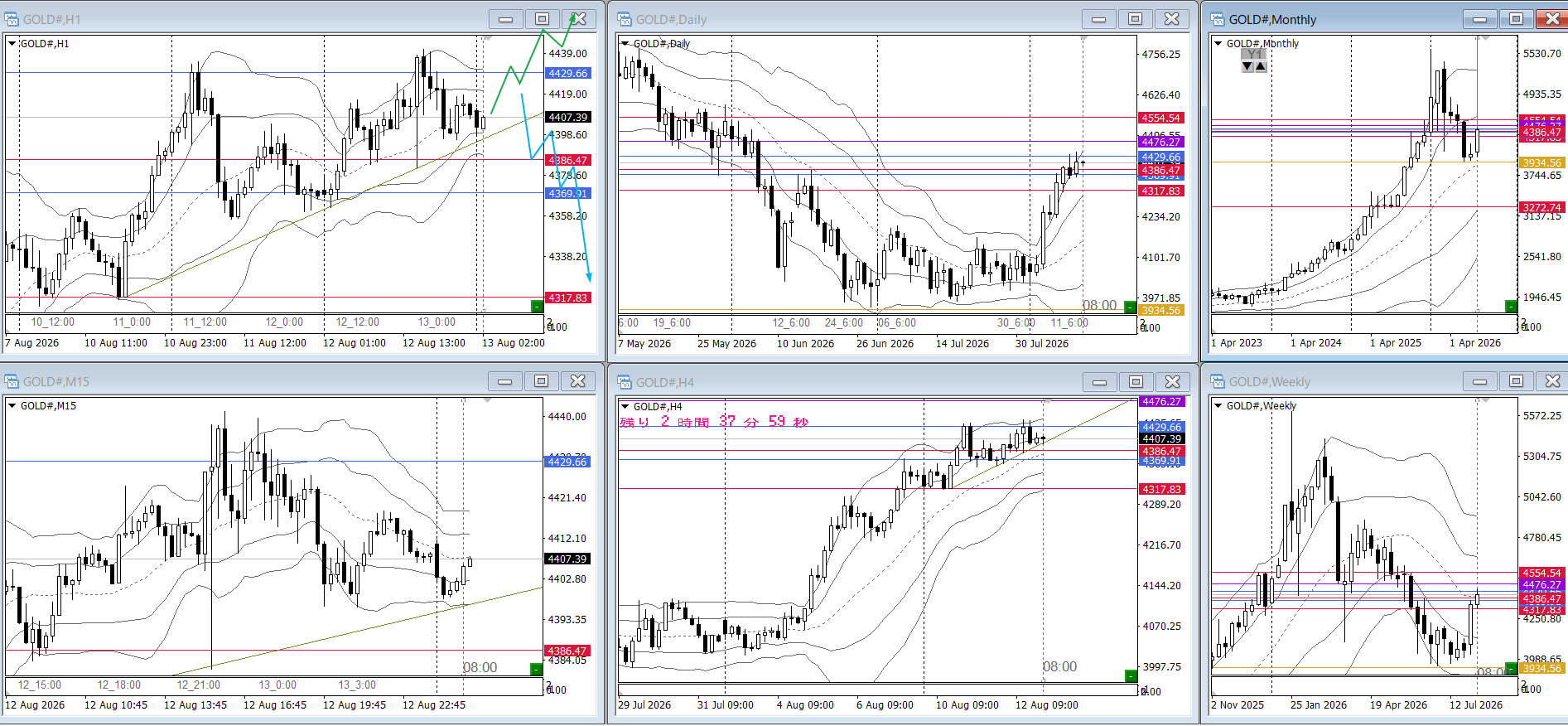Click the GOLD#,M15 window title icon

point(12,381)
